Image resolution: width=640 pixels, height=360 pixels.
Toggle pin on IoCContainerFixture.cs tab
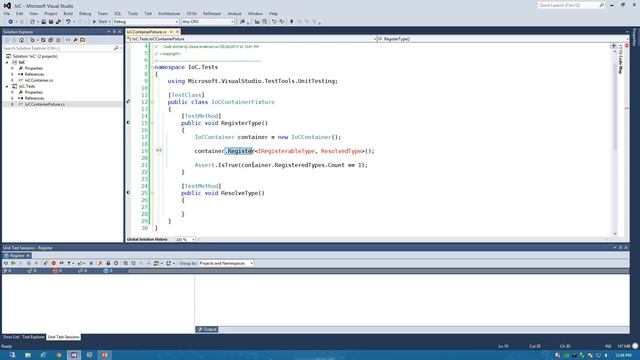pos(171,32)
